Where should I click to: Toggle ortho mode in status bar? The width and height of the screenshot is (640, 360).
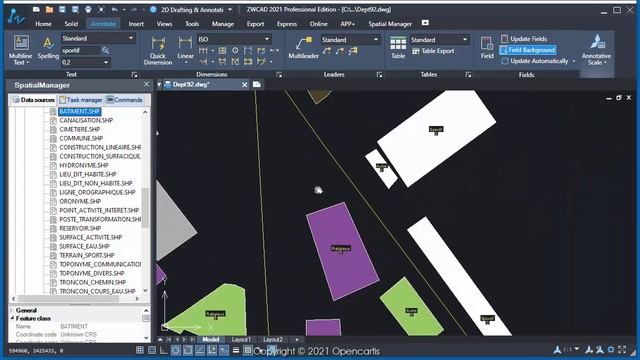pyautogui.click(x=164, y=350)
